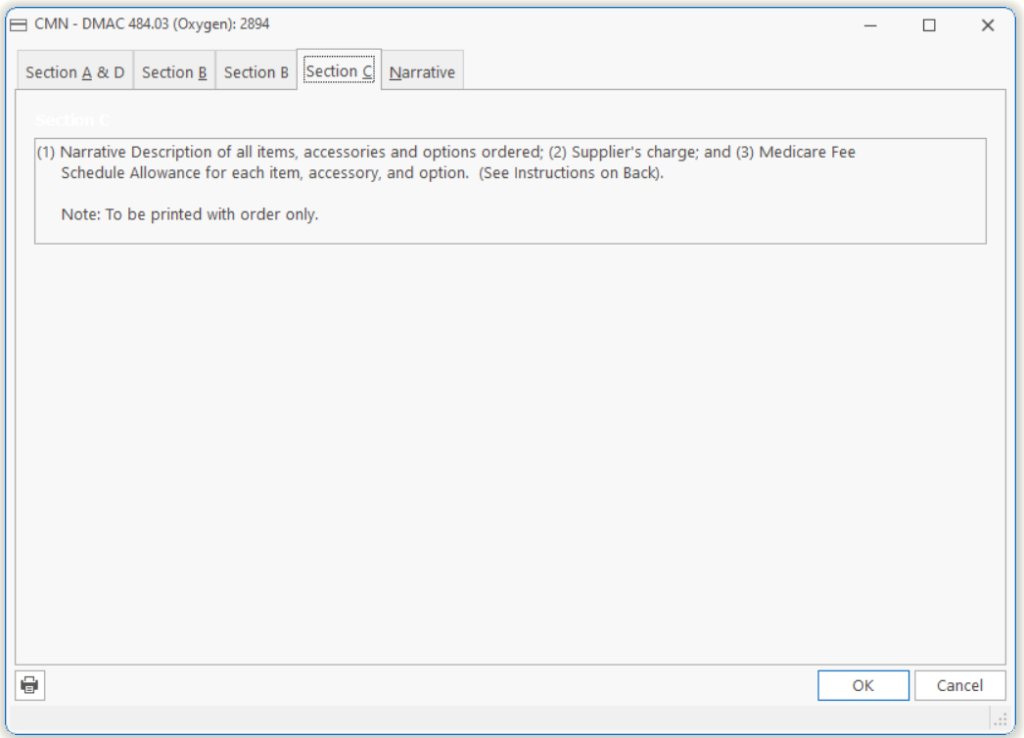
Task: Click the faint 'Section C' heading label
Action: click(x=72, y=120)
